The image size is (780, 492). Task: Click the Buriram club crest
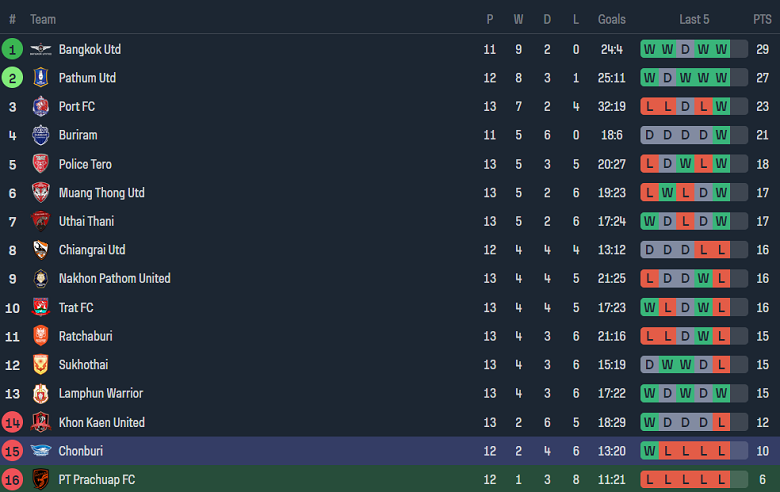41,135
